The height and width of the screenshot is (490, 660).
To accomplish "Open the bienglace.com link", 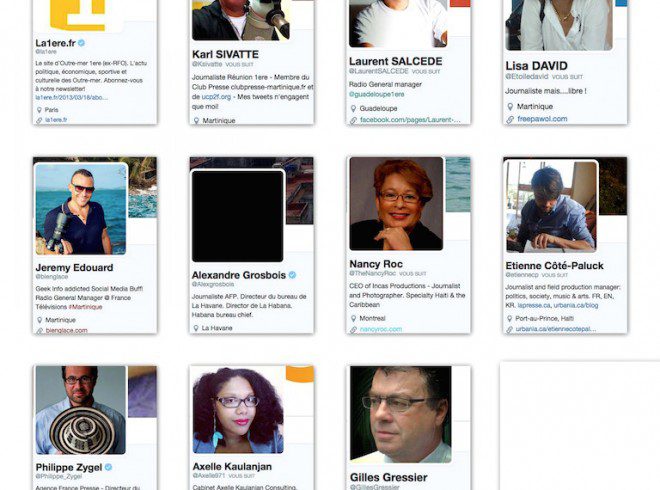I will point(67,330).
